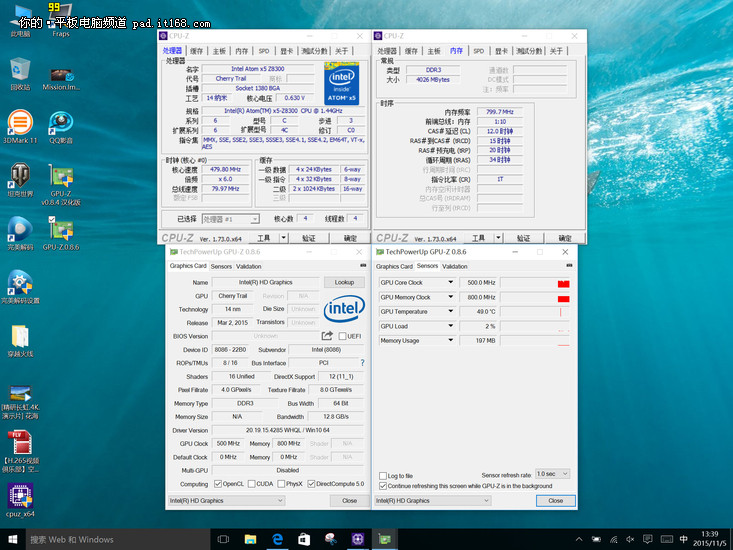Open the 4K 花海 video file icon

(x=20, y=402)
